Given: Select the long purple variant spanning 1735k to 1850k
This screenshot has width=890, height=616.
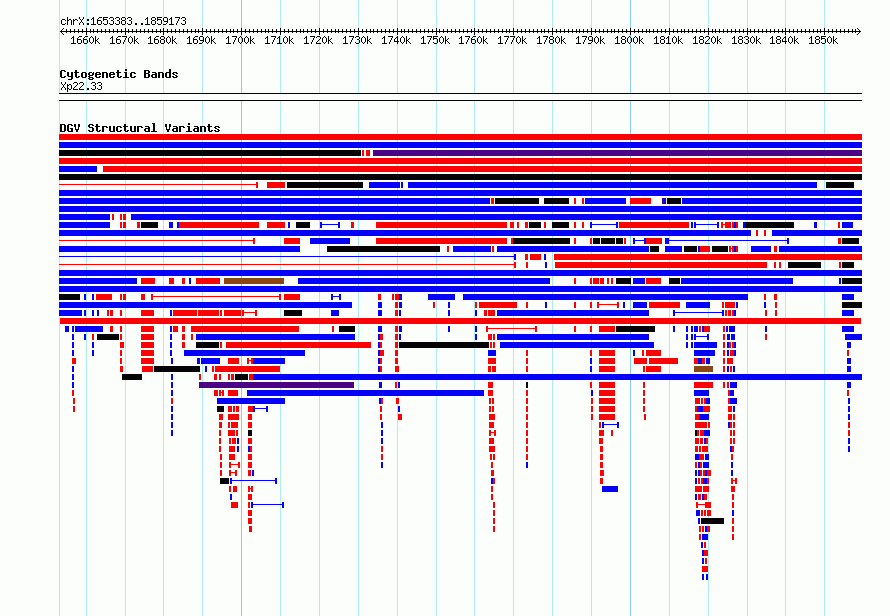Looking at the screenshot, I should tap(618, 153).
